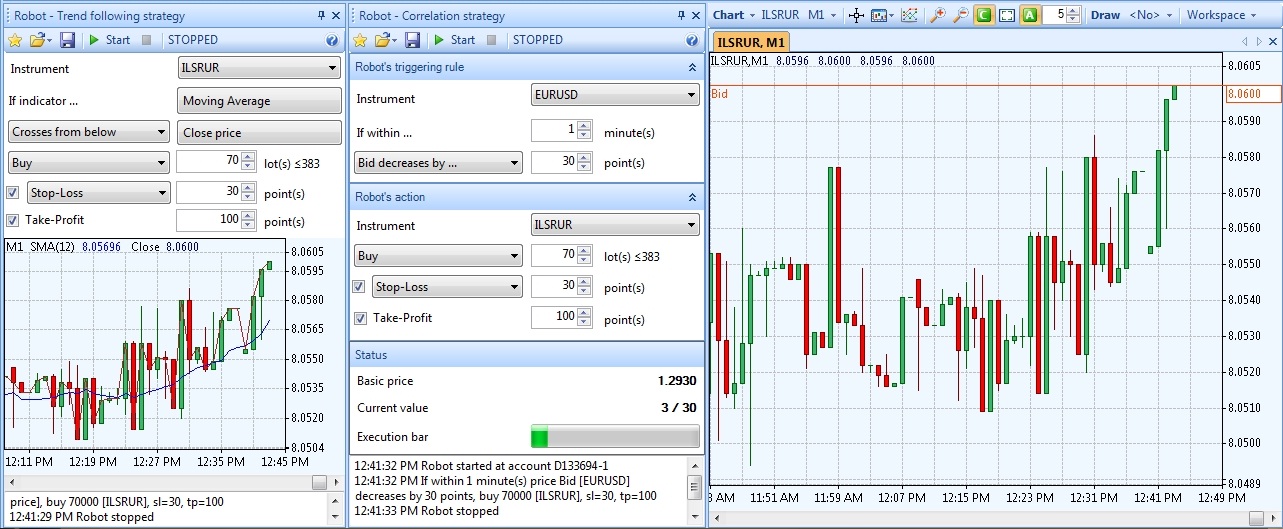Collapse the Robot's triggering rule section
Image resolution: width=1283 pixels, height=529 pixels.
pyautogui.click(x=692, y=67)
